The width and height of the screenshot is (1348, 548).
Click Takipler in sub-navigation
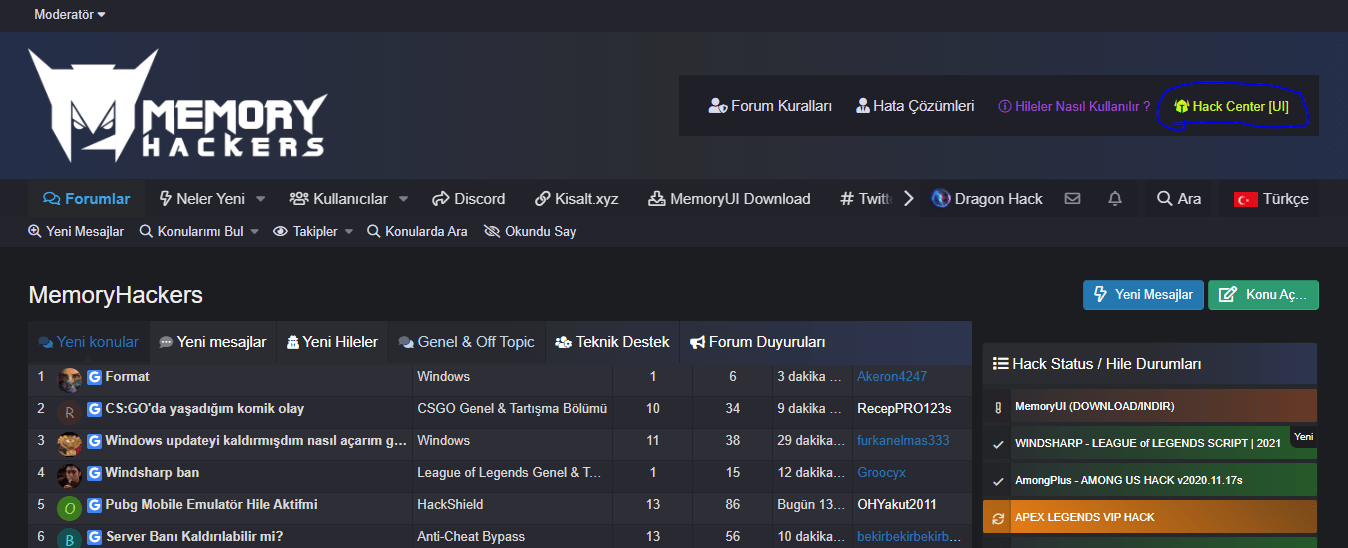tap(306, 231)
